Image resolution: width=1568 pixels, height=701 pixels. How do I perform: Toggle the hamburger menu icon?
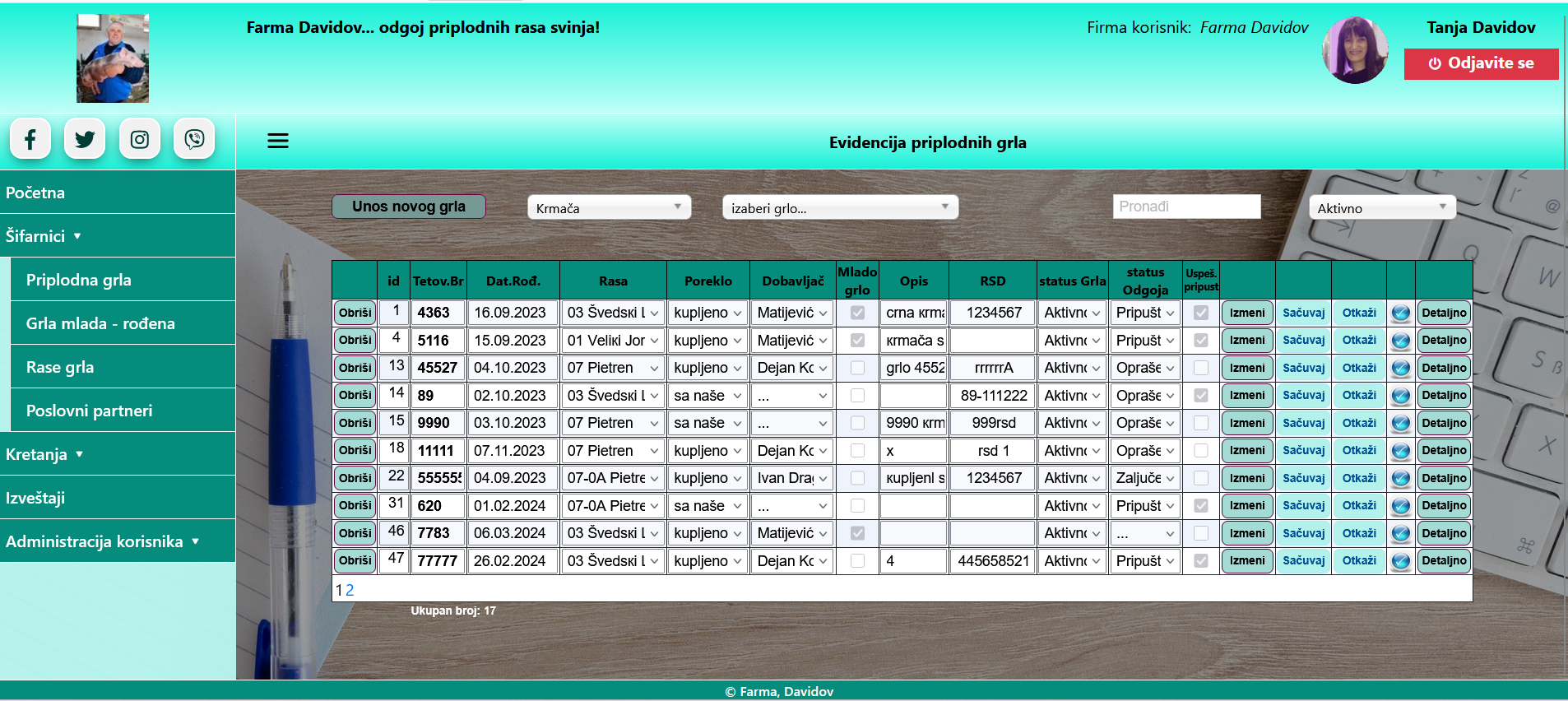click(x=278, y=142)
